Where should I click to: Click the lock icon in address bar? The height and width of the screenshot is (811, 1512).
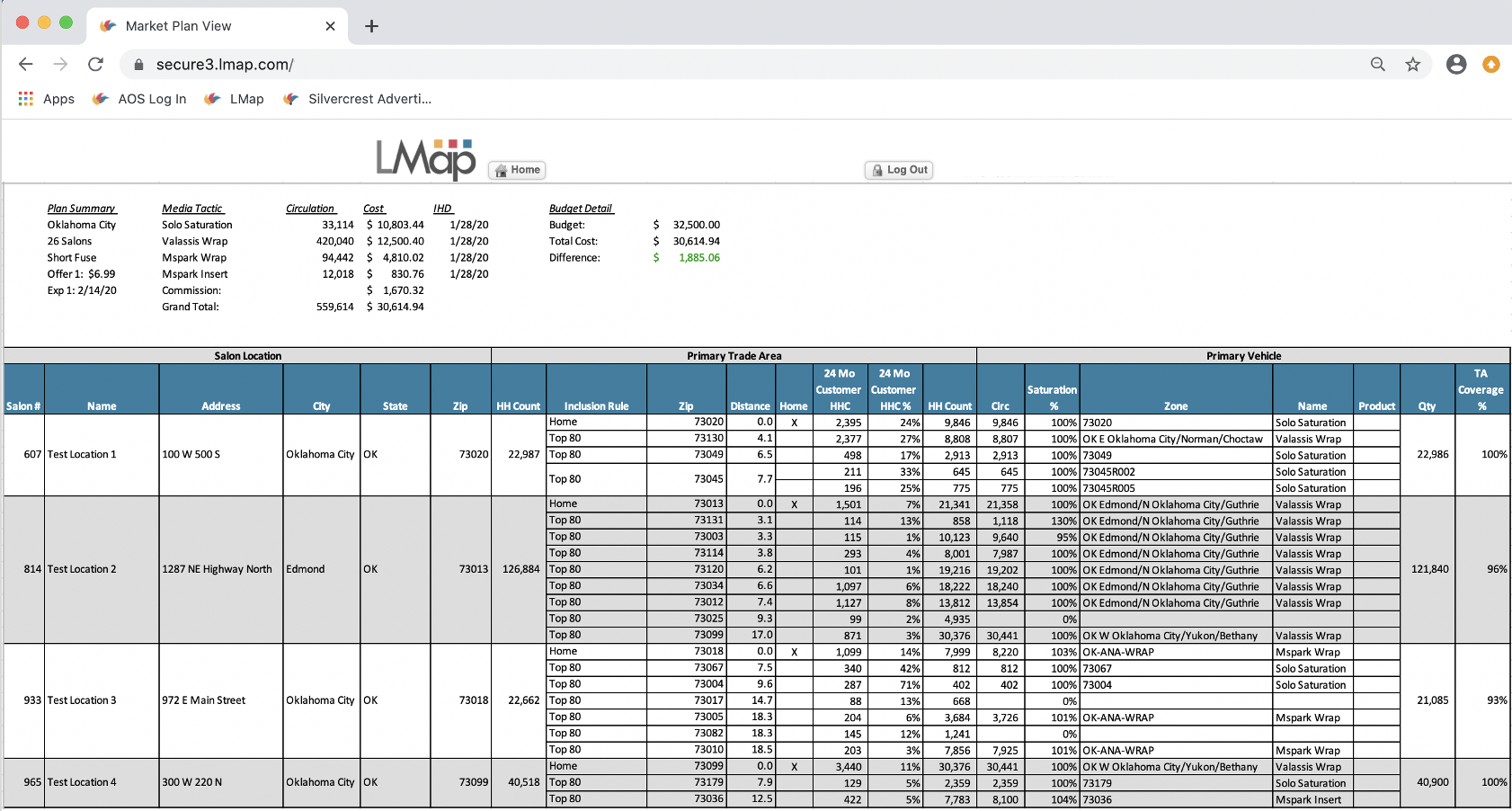pos(138,65)
